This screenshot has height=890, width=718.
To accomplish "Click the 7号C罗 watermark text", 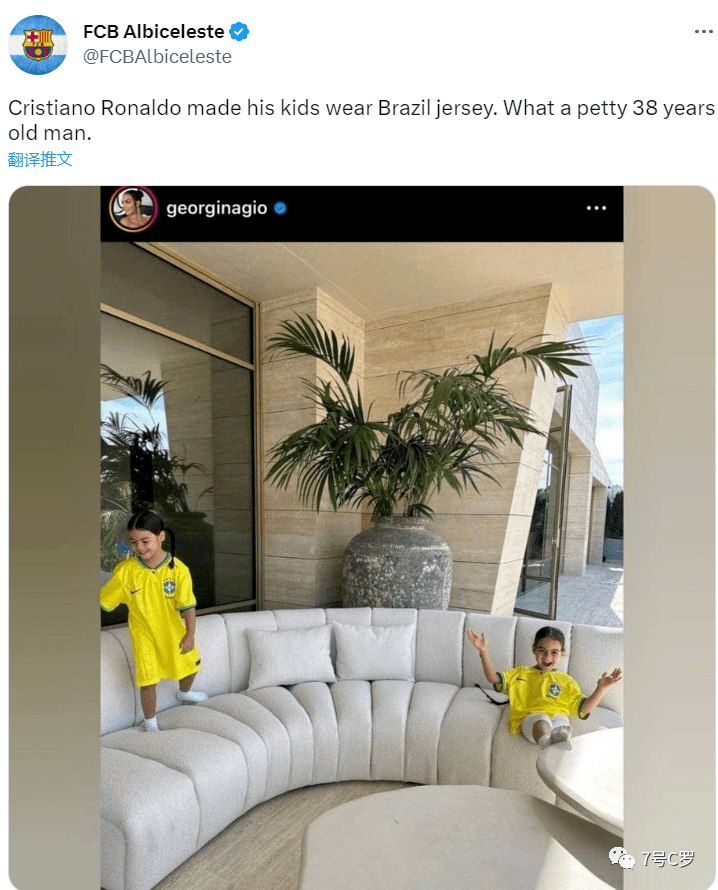I will (x=667, y=859).
